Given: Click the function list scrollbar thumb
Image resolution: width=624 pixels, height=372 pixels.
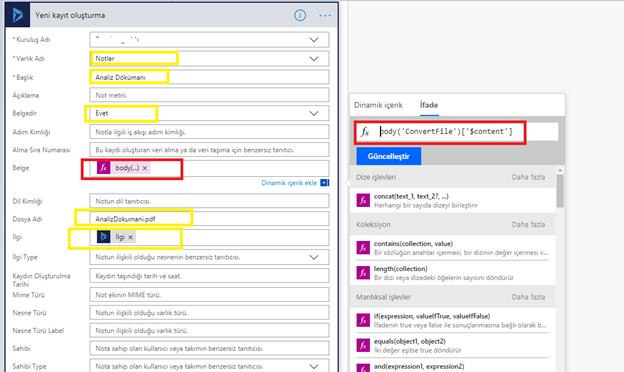Looking at the screenshot, I should pyautogui.click(x=560, y=191).
